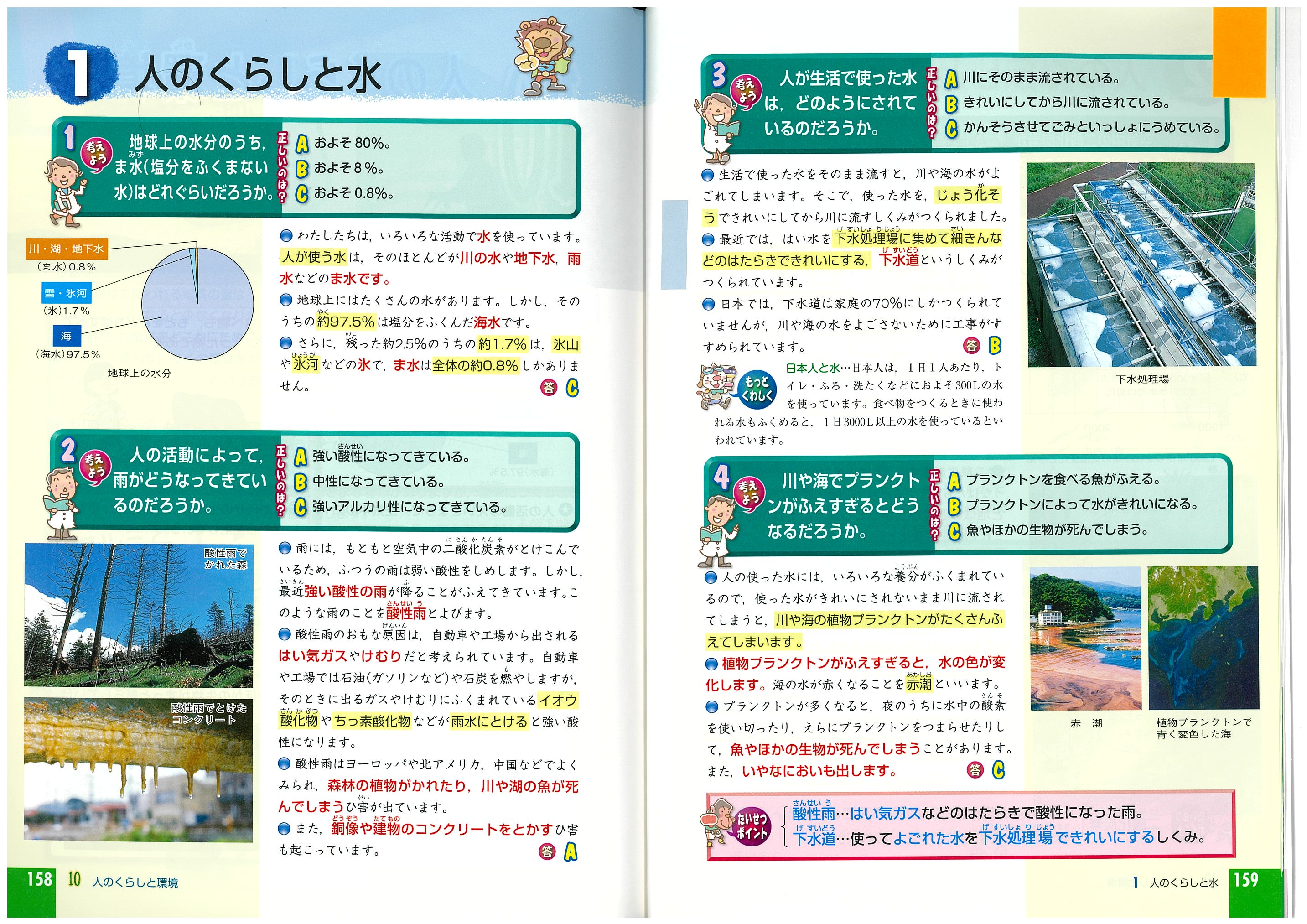This screenshot has height=924, width=1307.
Task: Click the highlighted text 雨水にとける
Action: (x=489, y=721)
